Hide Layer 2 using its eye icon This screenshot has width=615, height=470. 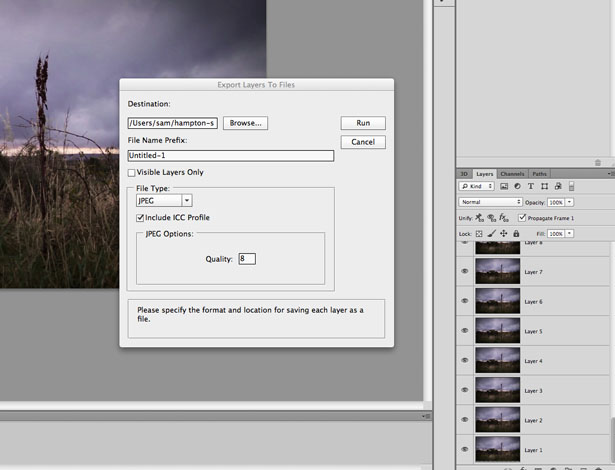point(465,420)
